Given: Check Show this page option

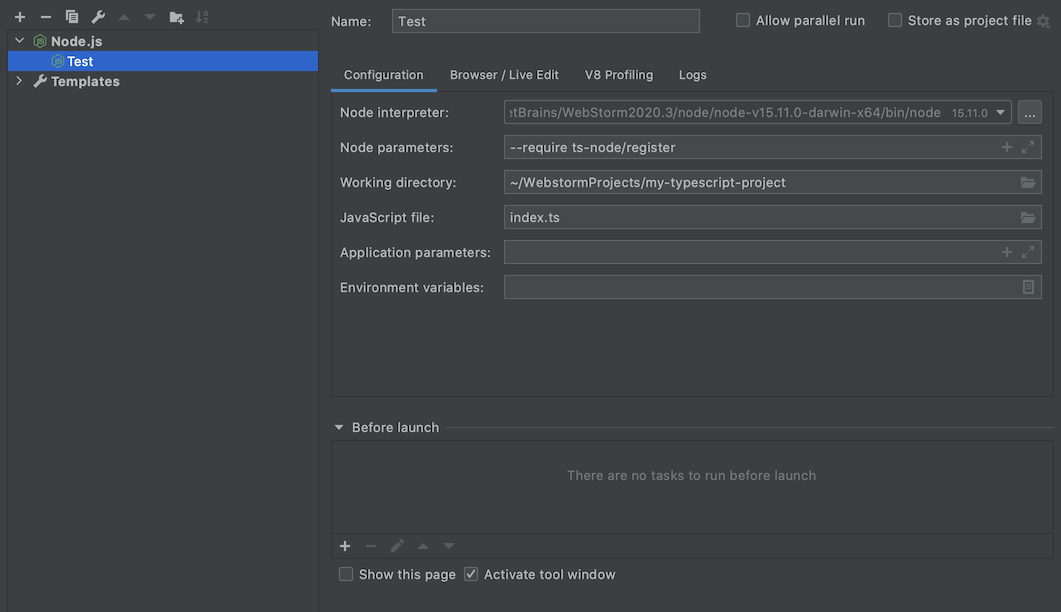Looking at the screenshot, I should coord(346,574).
